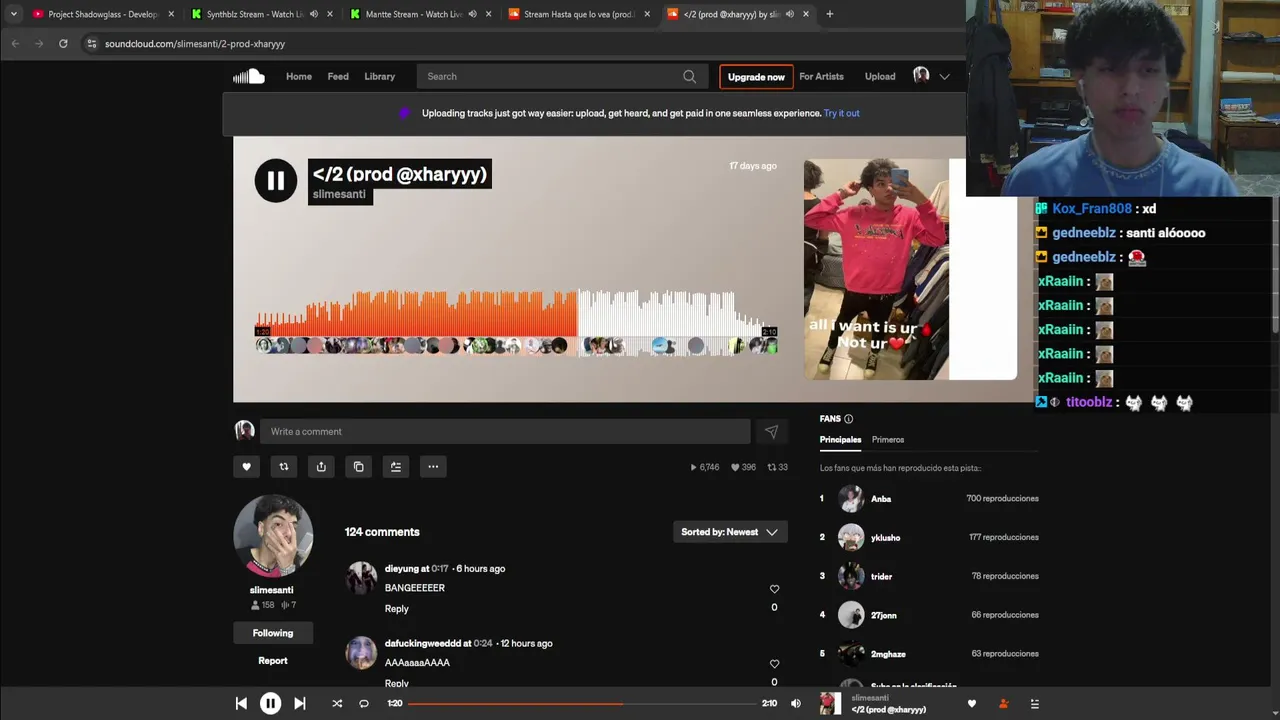Reload the browser page
This screenshot has height=720, width=1280.
63,43
